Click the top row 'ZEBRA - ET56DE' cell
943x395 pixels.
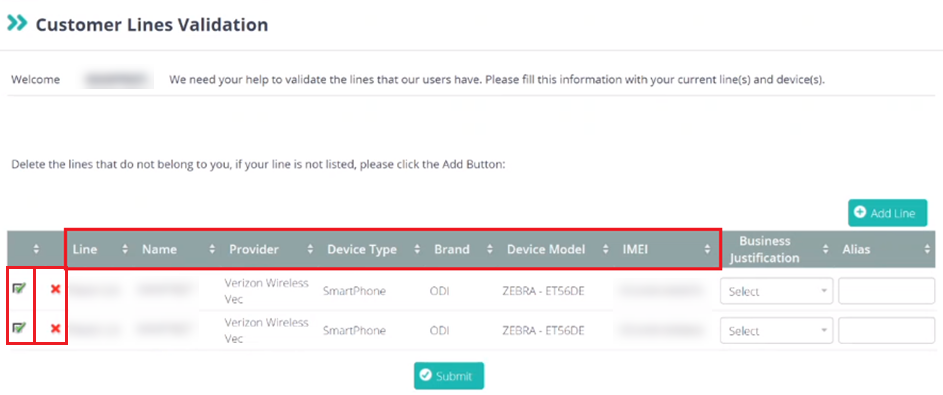544,292
